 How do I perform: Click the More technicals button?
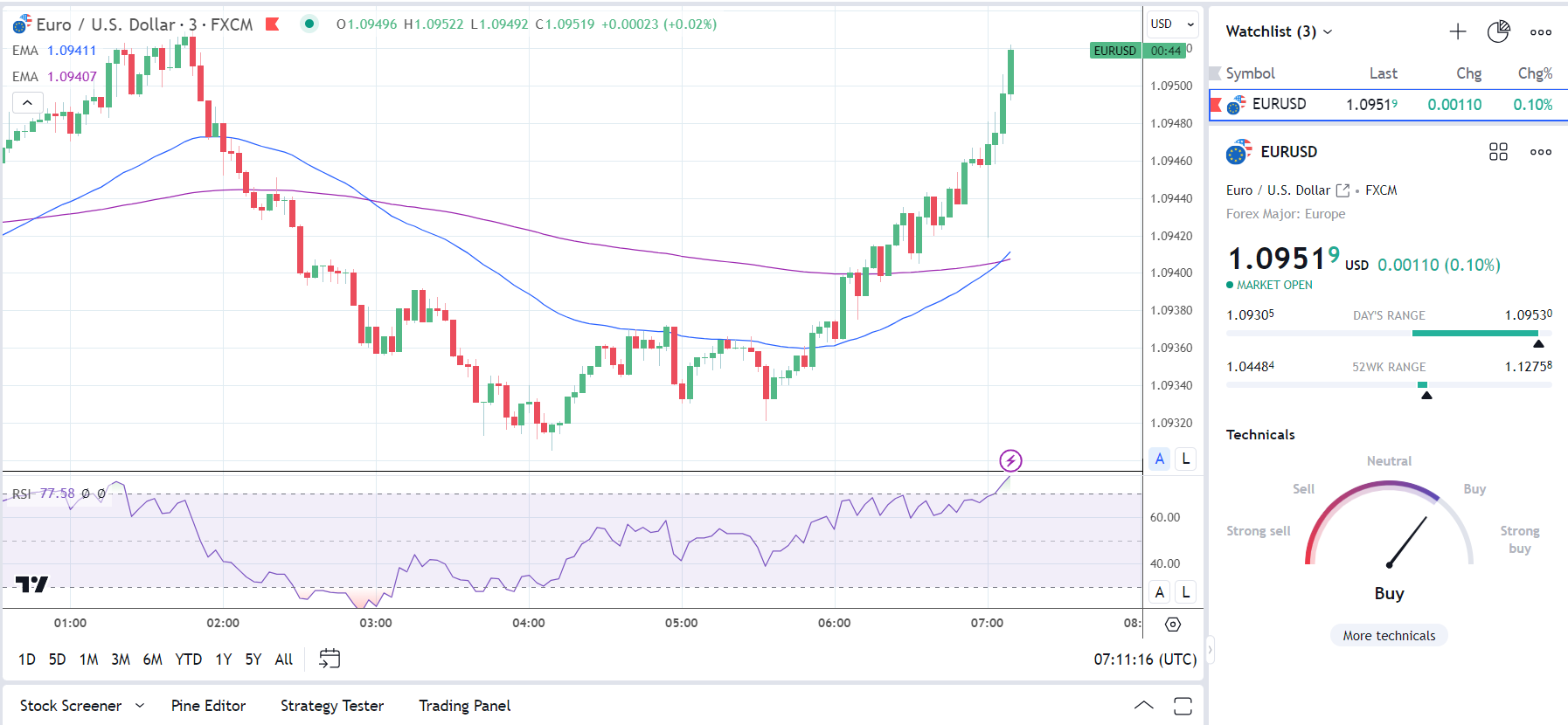(x=1389, y=636)
